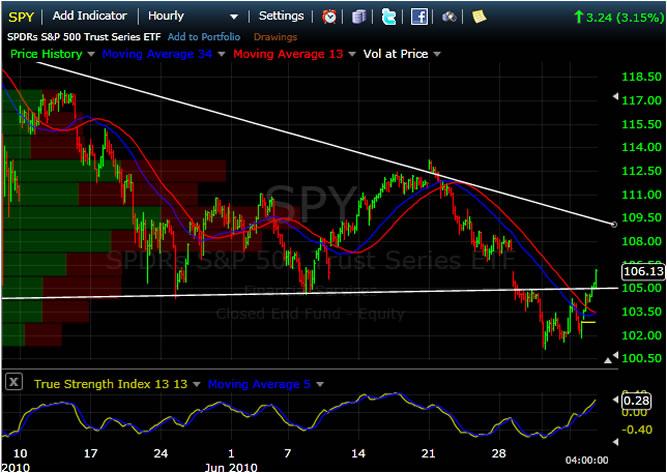Click the left-pointing triangle beside 0.28
The width and height of the screenshot is (667, 473).
615,399
